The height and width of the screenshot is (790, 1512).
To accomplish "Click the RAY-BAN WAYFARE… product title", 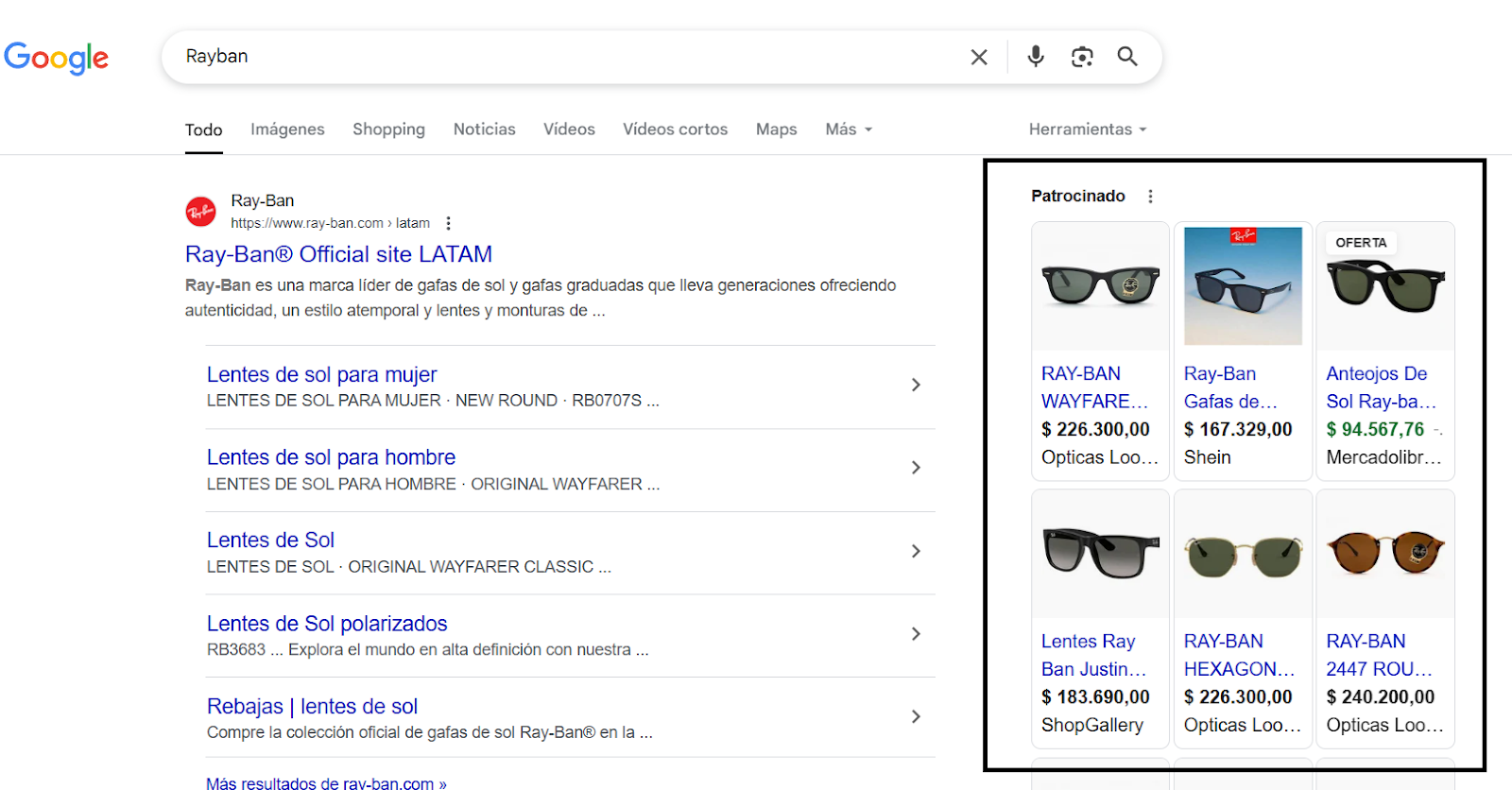I will [1094, 387].
